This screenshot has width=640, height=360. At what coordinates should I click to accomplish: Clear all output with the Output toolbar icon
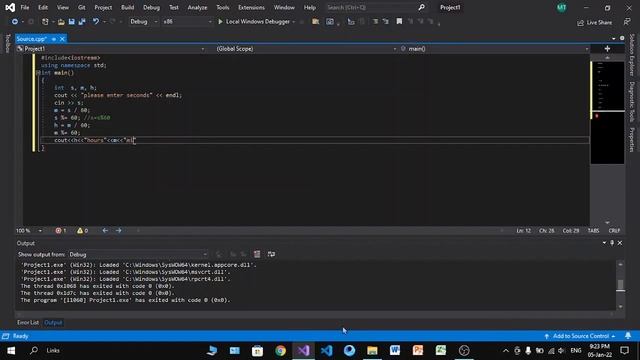(257, 254)
